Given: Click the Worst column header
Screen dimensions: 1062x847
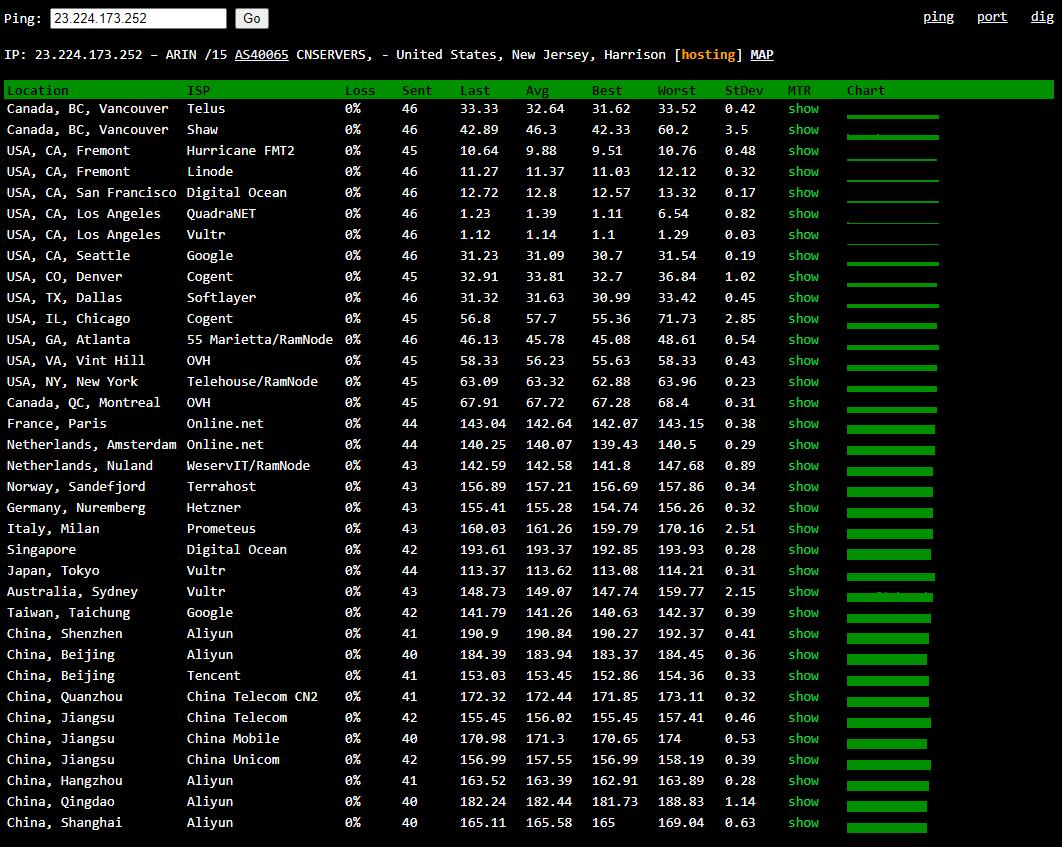Looking at the screenshot, I should [x=677, y=90].
